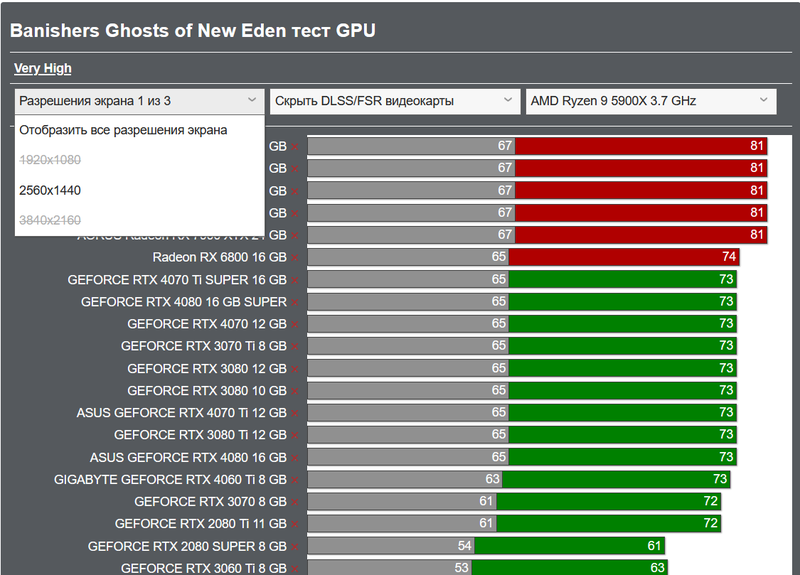Image resolution: width=800 pixels, height=575 pixels.
Task: Click the 'GEFORCE RTX 3080 12 GB' label
Action: tap(207, 369)
